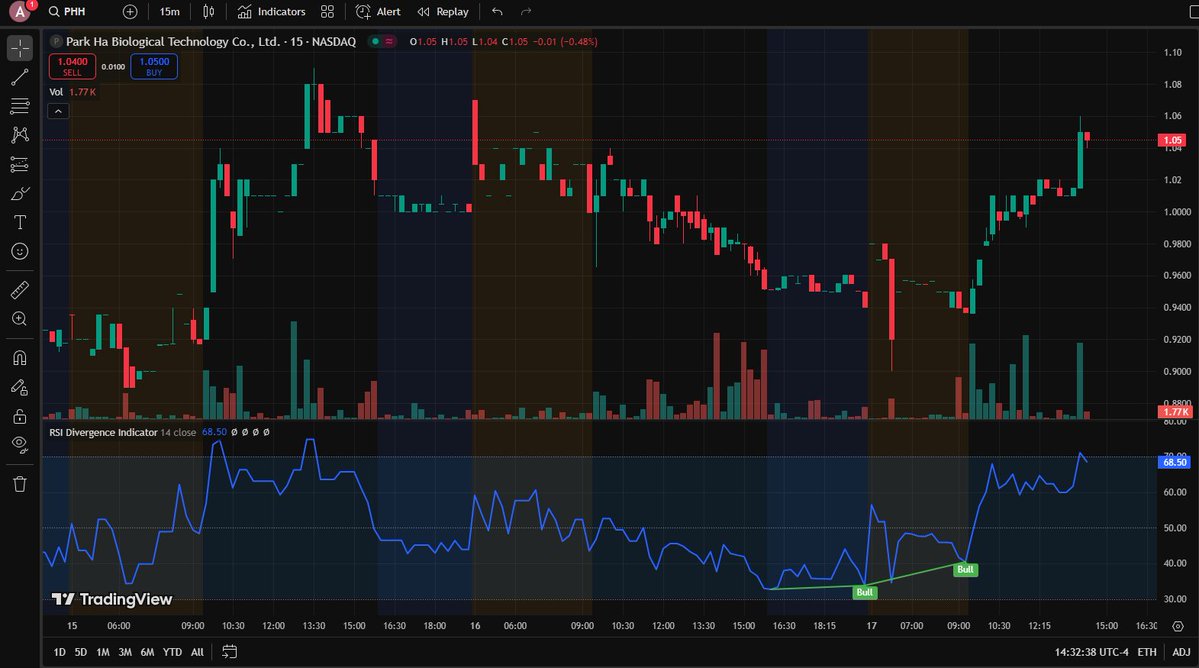Remove drawings with the trash icon
1199x668 pixels.
(x=20, y=484)
